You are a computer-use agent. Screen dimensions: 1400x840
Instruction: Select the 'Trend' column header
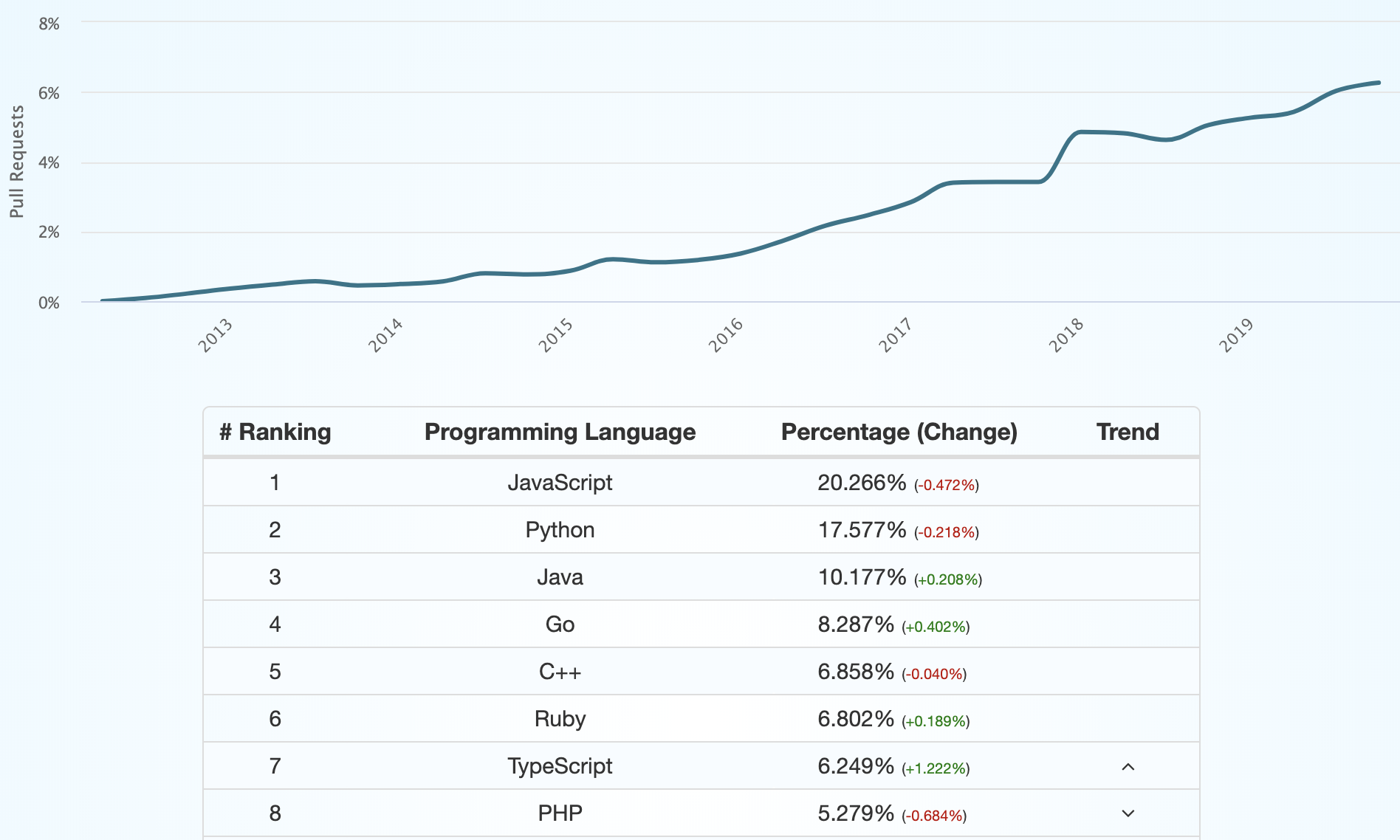tap(1128, 432)
